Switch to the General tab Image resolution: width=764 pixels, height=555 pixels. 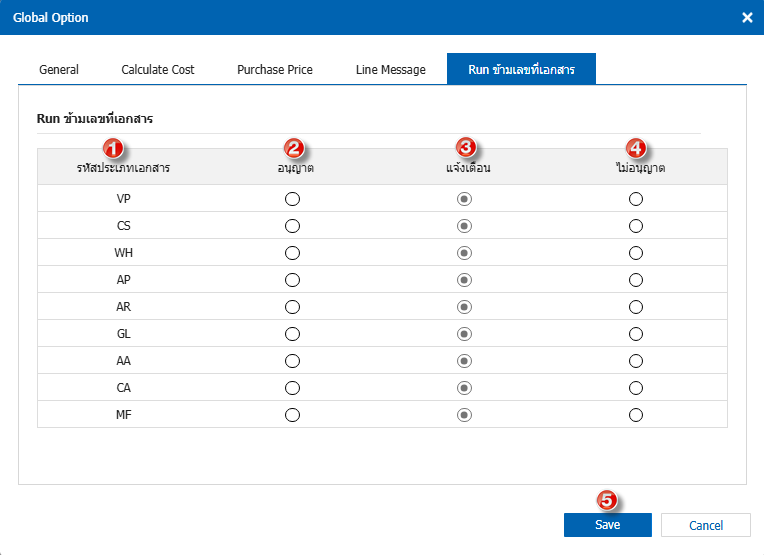(x=59, y=70)
